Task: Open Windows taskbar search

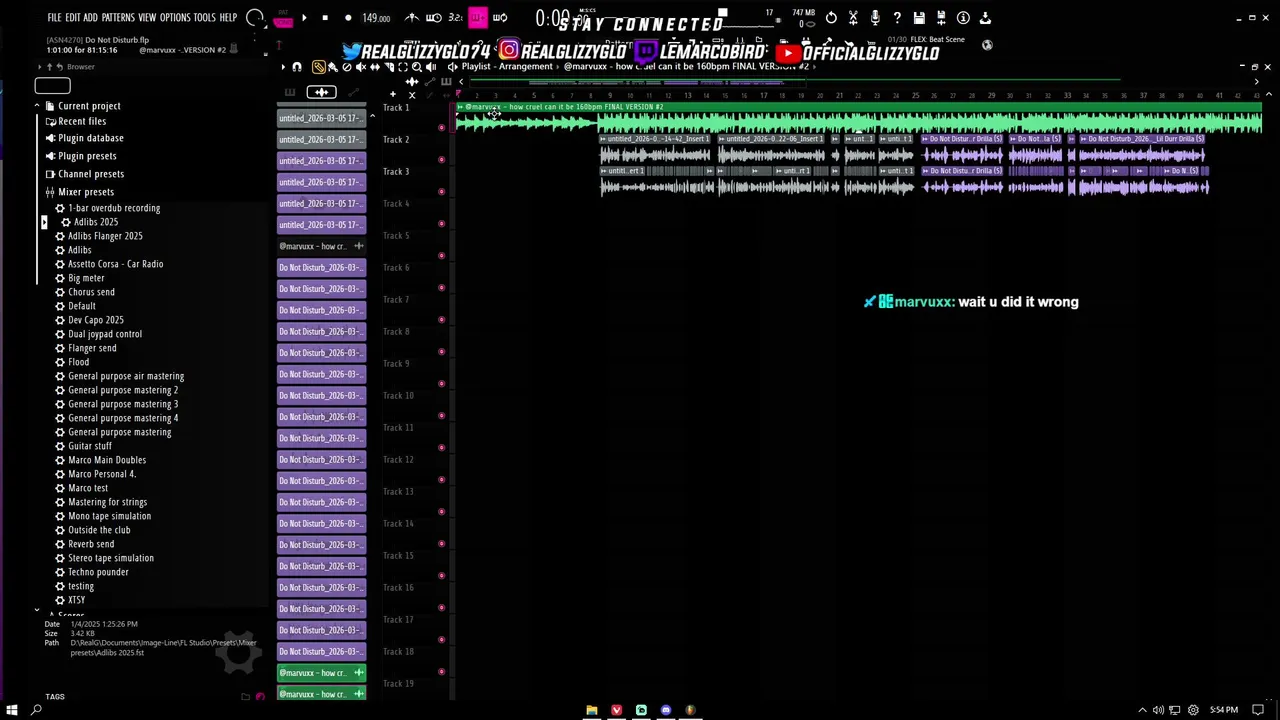Action: coord(37,710)
